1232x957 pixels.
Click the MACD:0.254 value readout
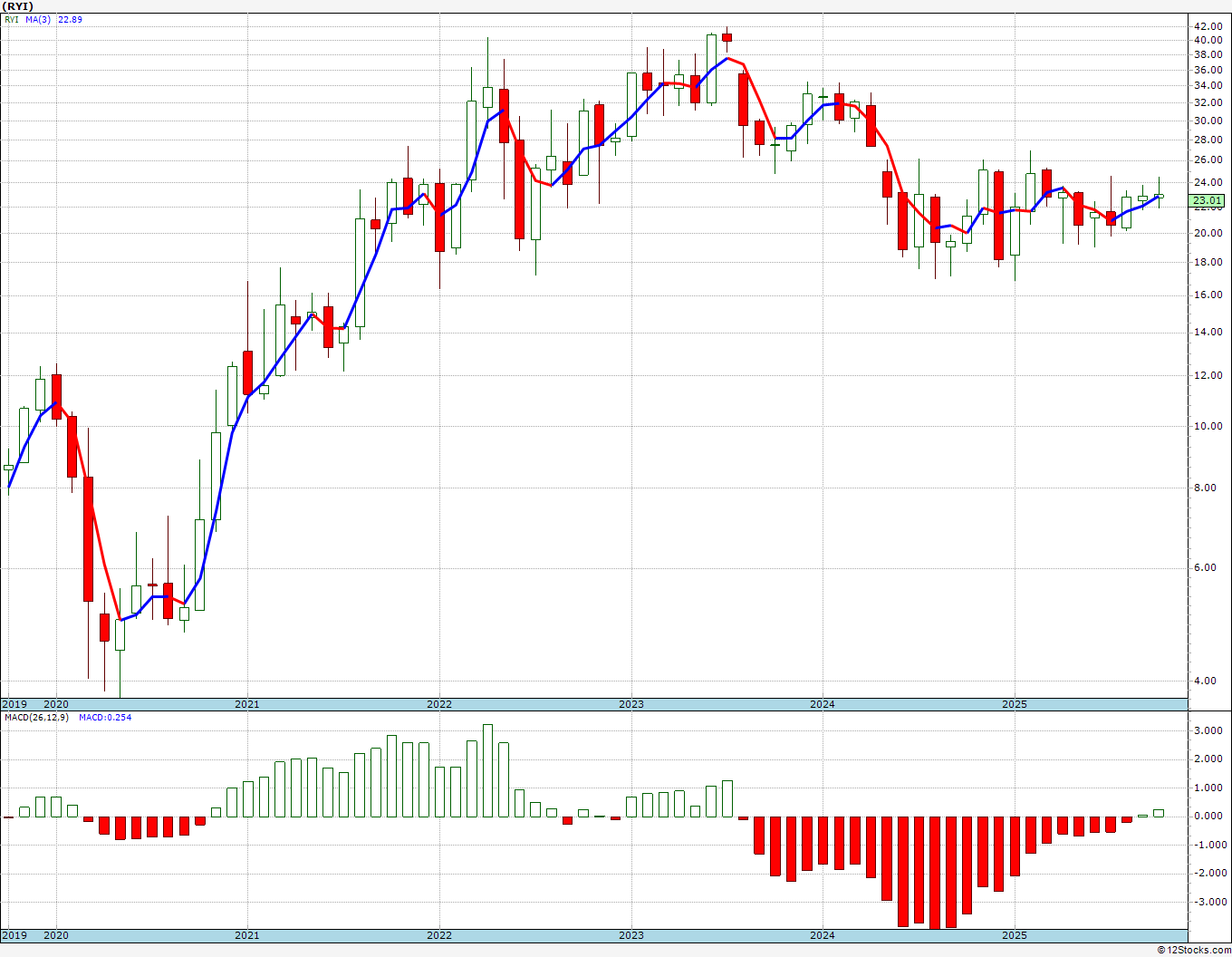click(105, 717)
